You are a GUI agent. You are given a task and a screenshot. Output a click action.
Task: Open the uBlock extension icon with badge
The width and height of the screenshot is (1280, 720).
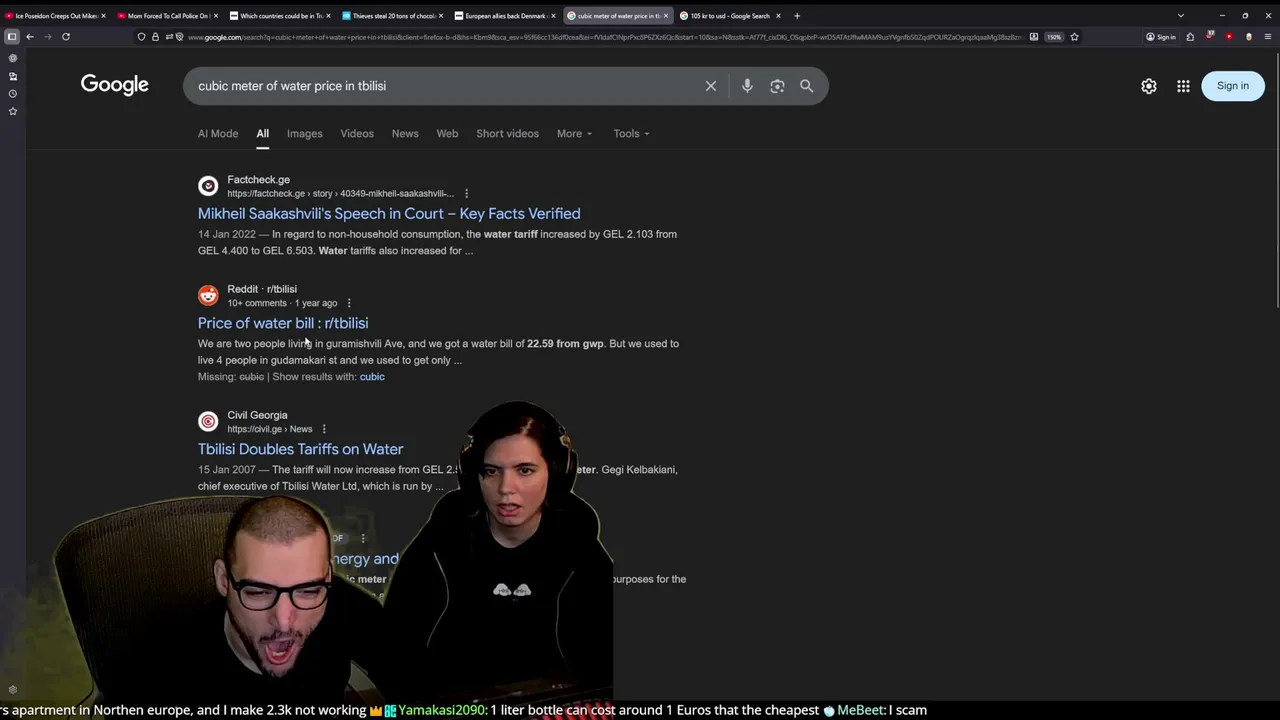point(1210,37)
